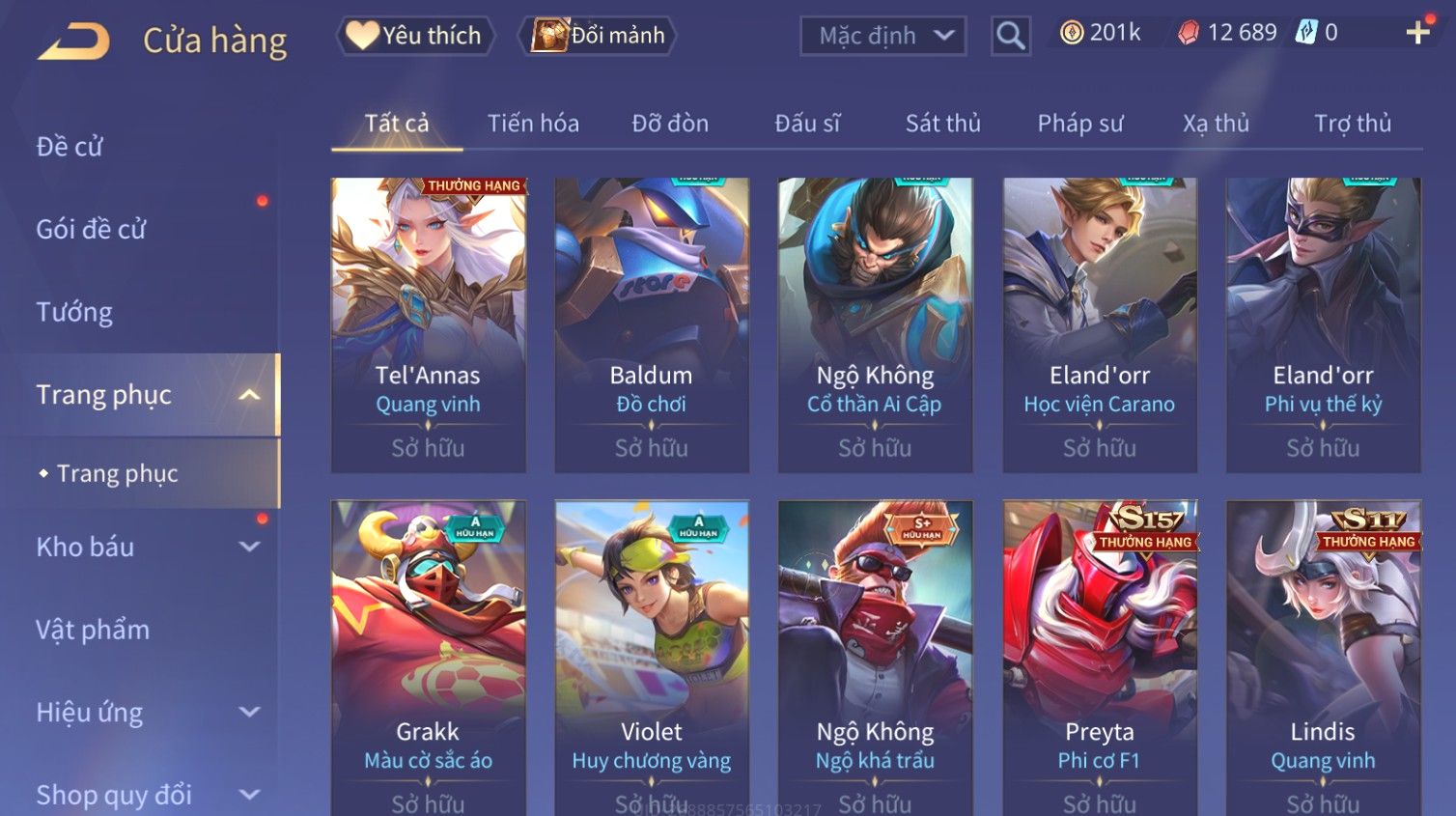Tap the golden back arrow icon

73,42
